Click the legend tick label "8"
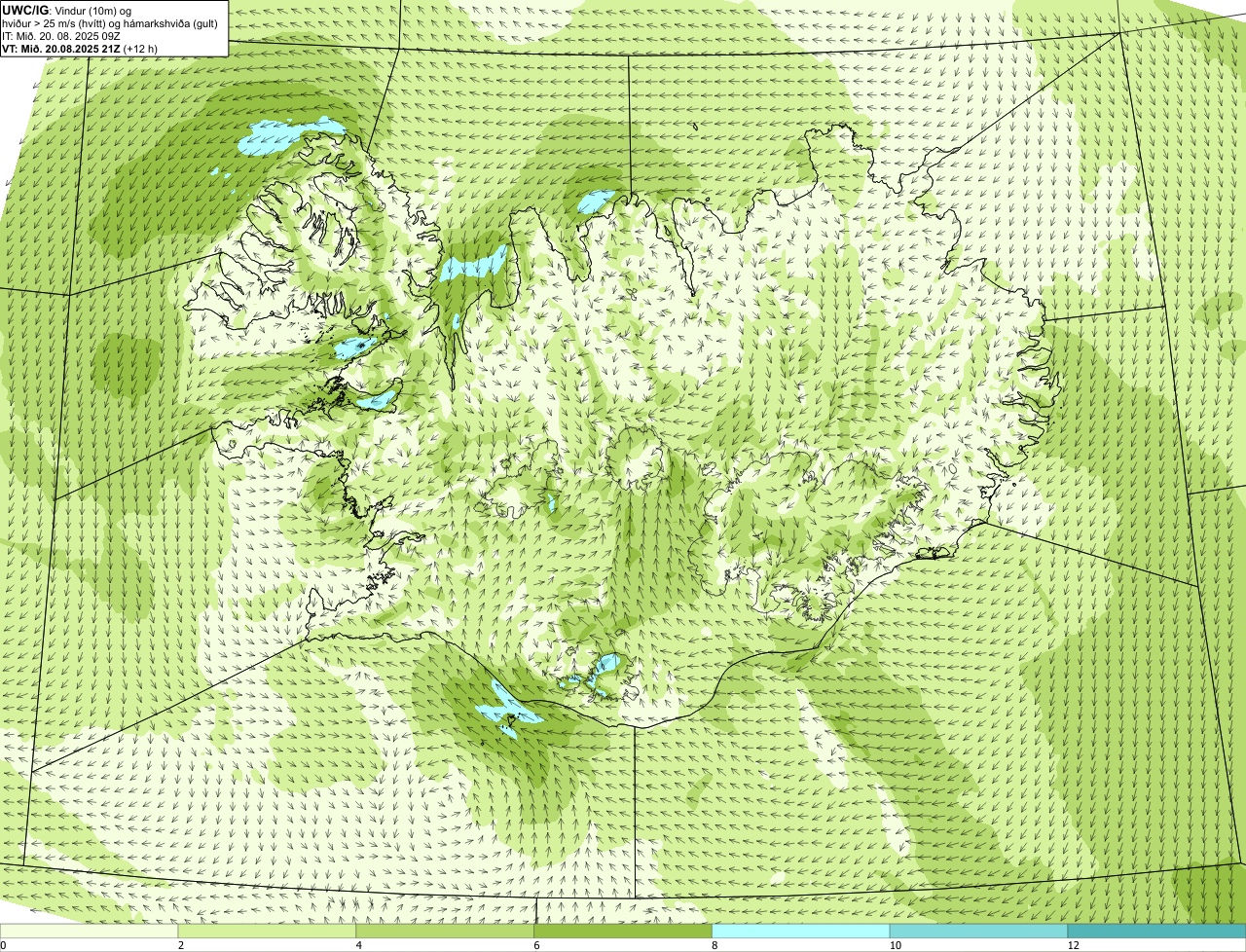The width and height of the screenshot is (1246, 952). pos(715,945)
